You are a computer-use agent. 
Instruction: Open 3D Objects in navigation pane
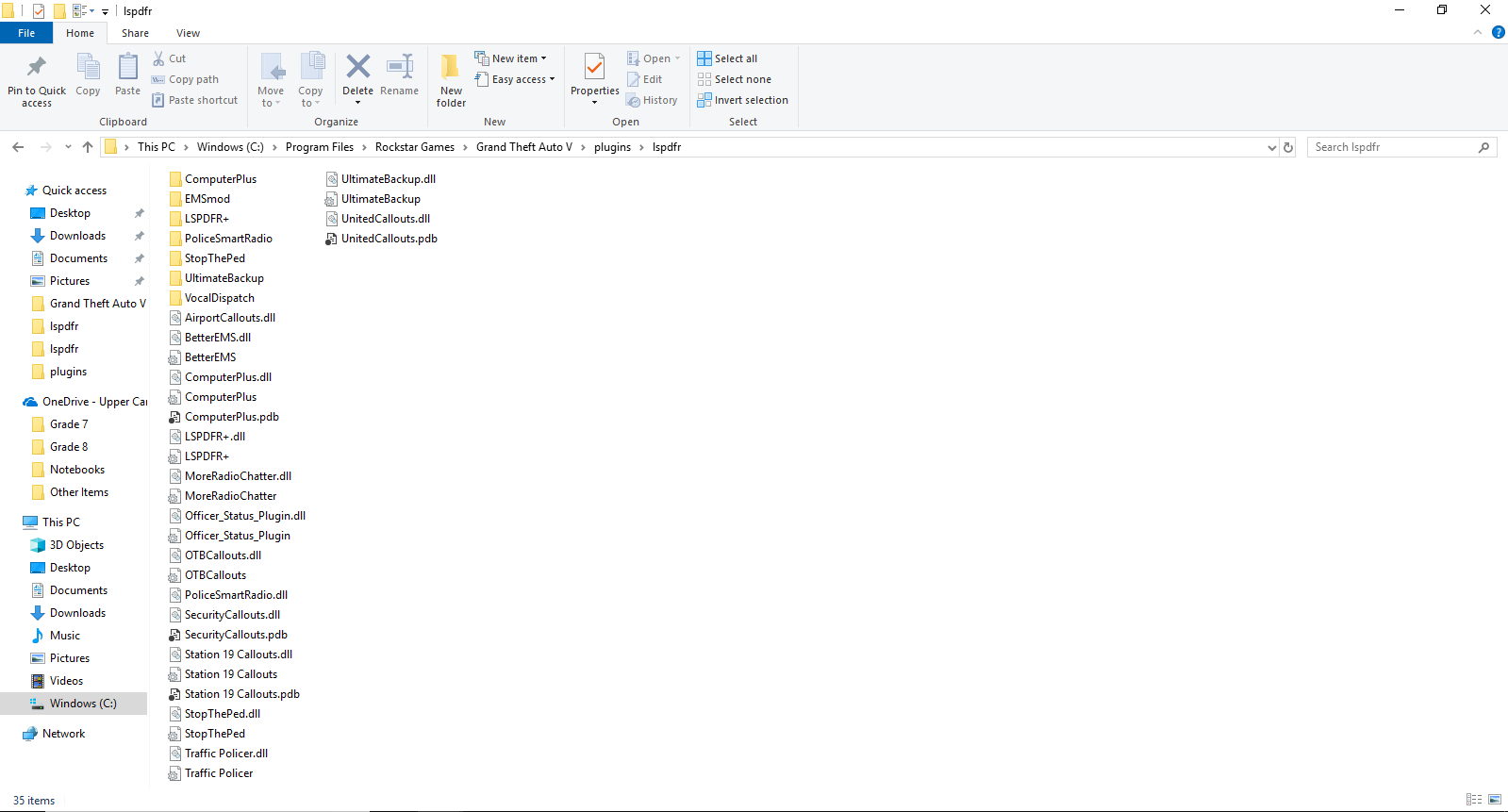(76, 545)
